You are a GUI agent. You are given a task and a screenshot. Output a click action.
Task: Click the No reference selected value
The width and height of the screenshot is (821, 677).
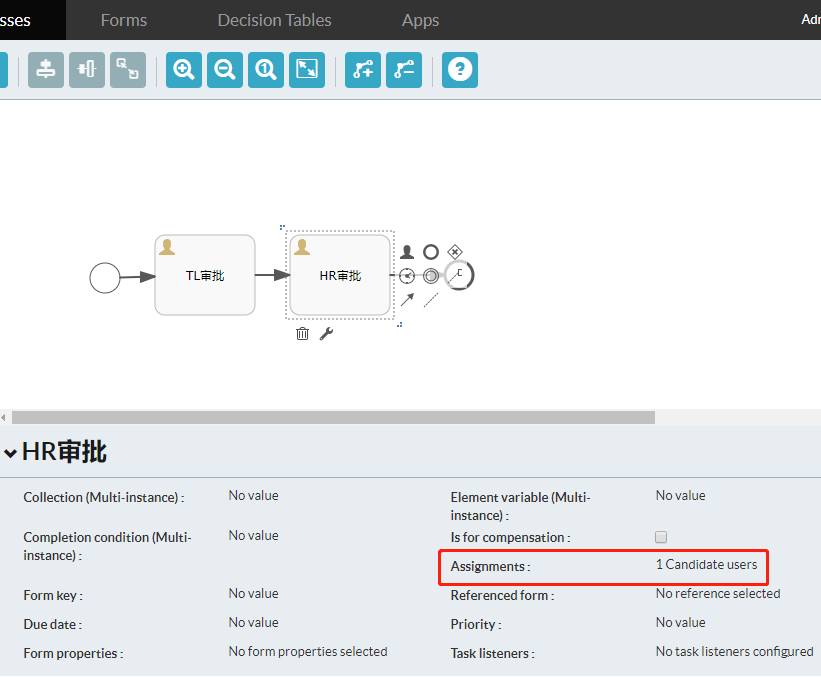click(x=717, y=594)
